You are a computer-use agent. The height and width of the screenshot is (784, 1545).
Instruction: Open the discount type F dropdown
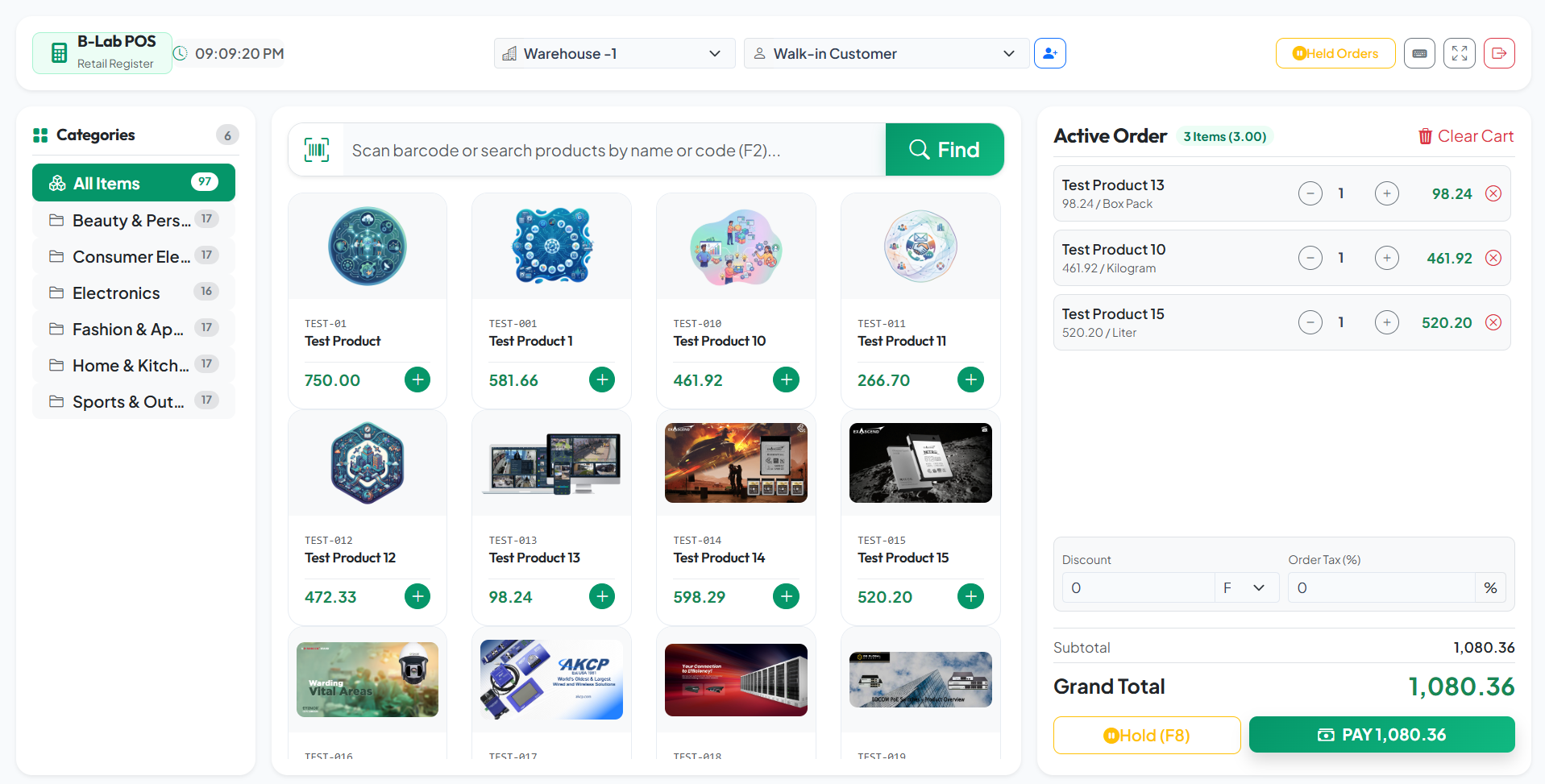pos(1247,587)
